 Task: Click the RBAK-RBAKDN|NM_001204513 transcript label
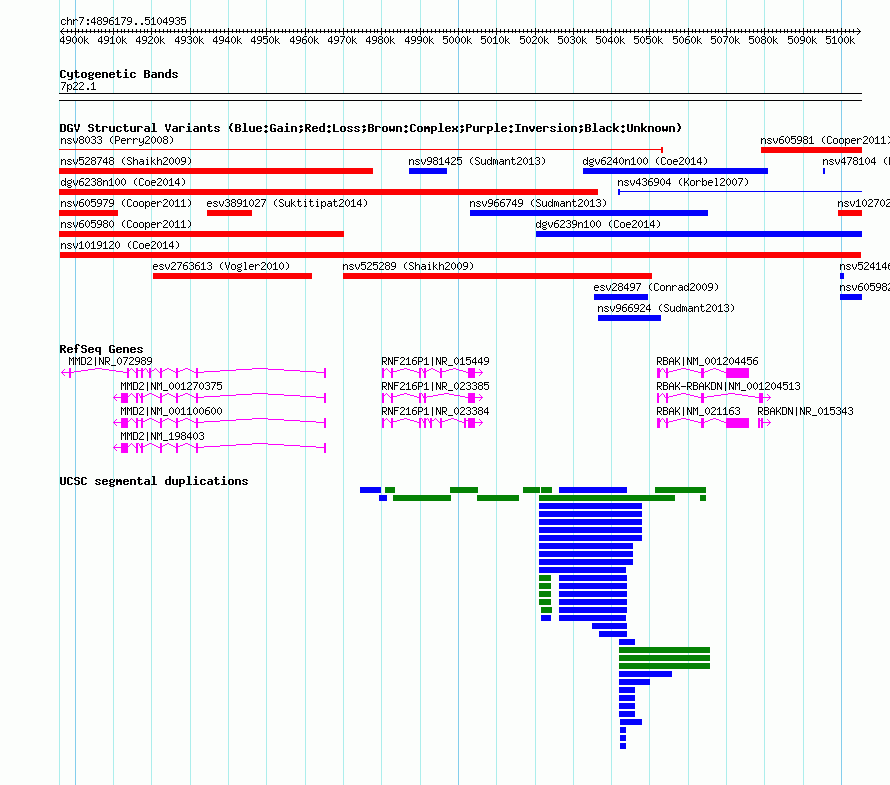point(728,386)
